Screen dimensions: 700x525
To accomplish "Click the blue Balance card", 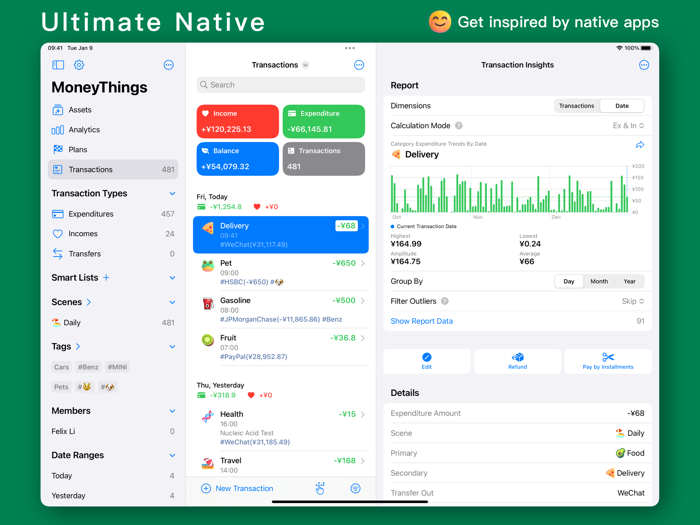I will pyautogui.click(x=238, y=159).
